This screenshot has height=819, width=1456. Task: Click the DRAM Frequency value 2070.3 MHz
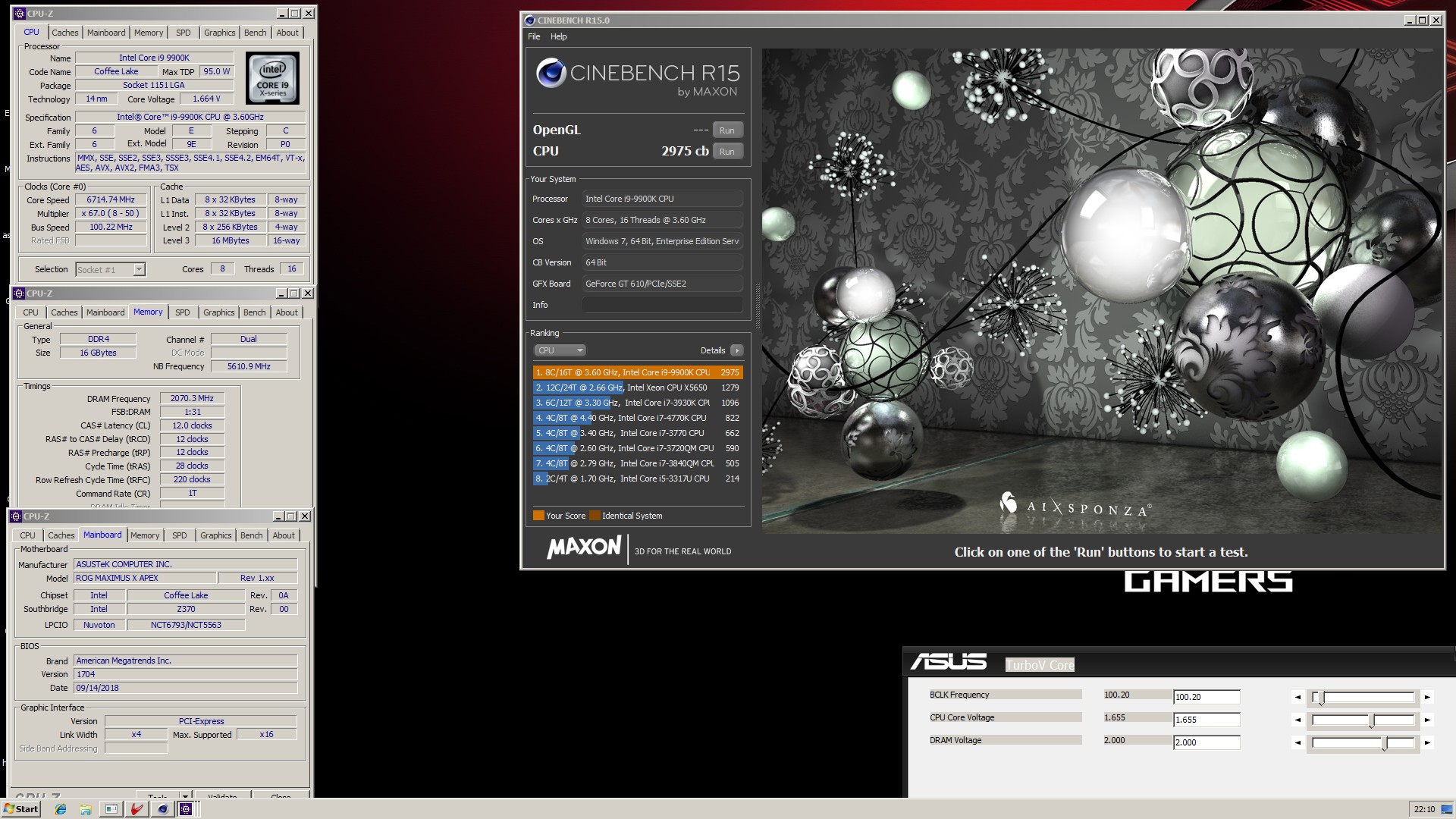point(192,398)
